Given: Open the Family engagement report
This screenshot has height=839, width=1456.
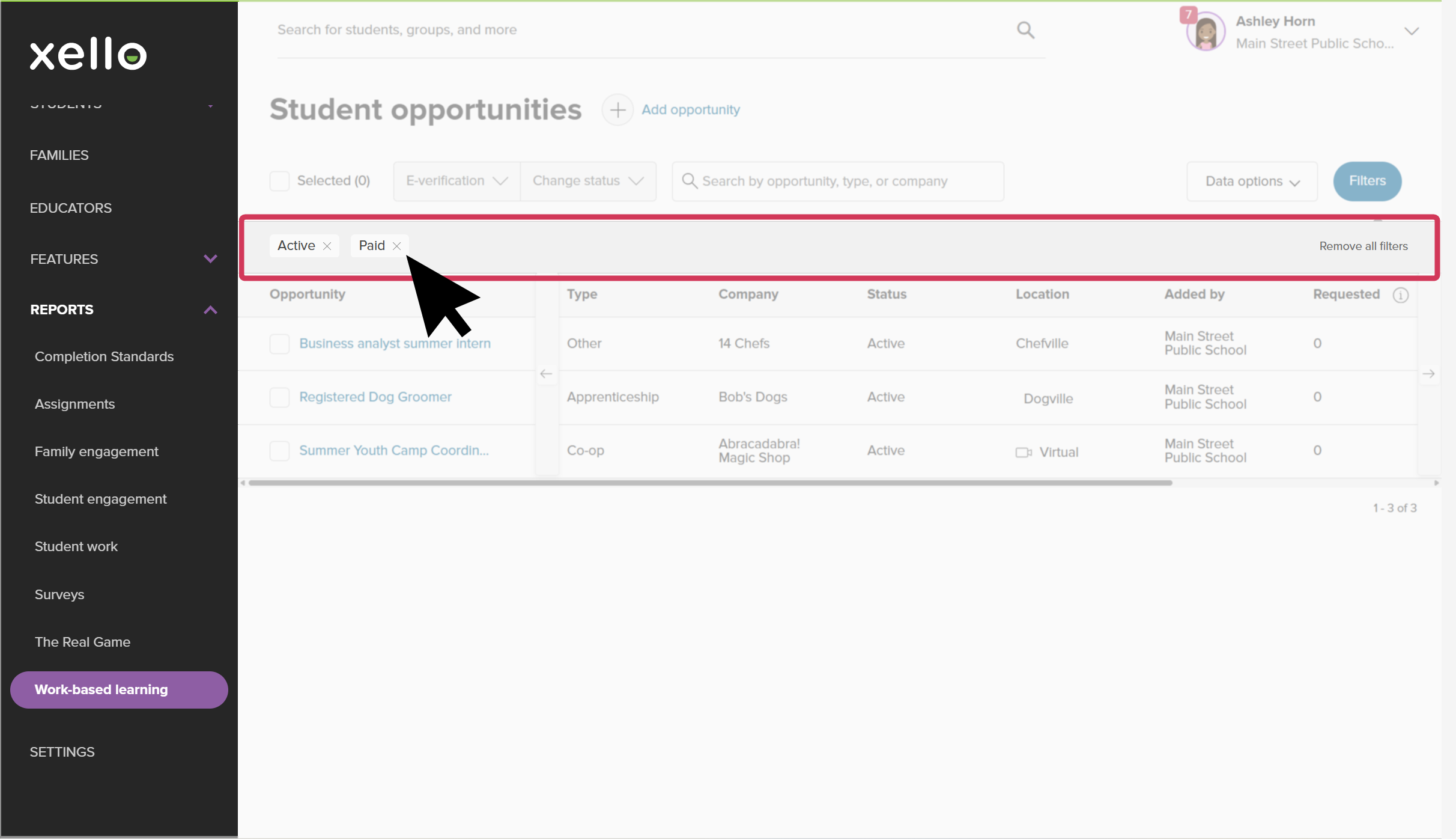Looking at the screenshot, I should 96,451.
